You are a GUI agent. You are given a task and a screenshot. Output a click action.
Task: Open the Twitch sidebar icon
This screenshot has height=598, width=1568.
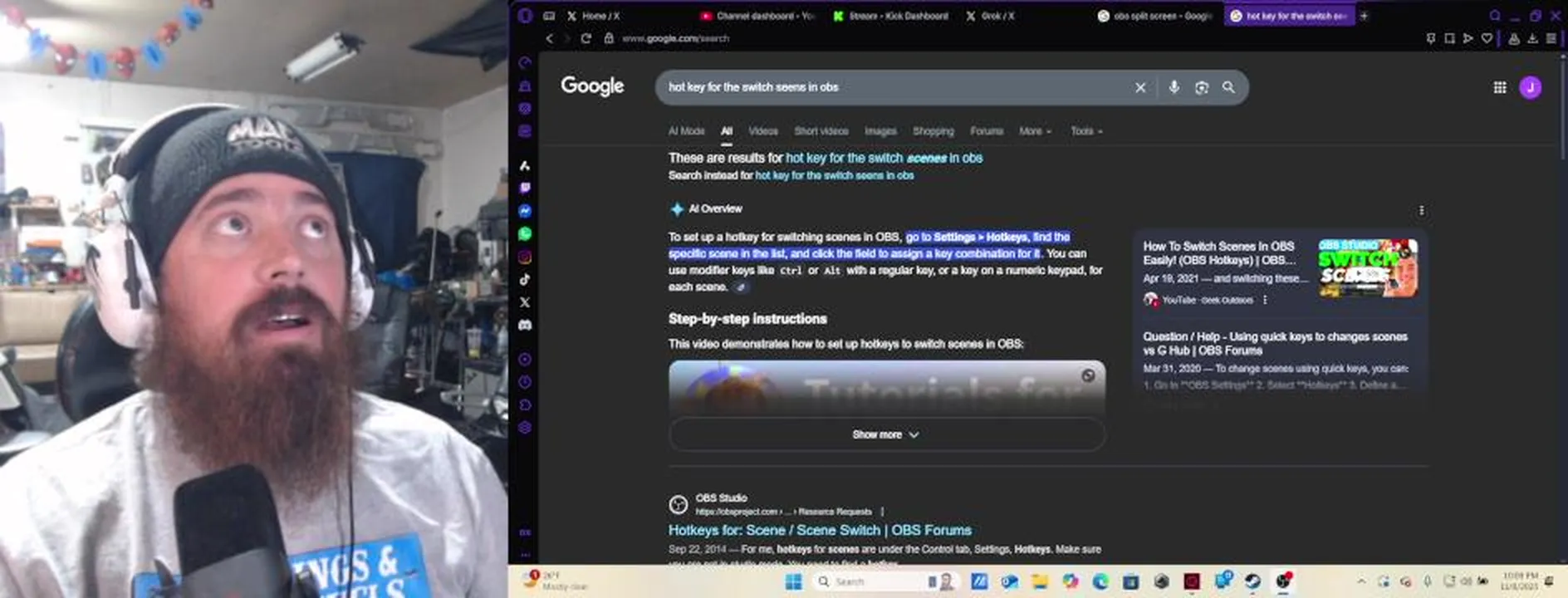coord(525,189)
